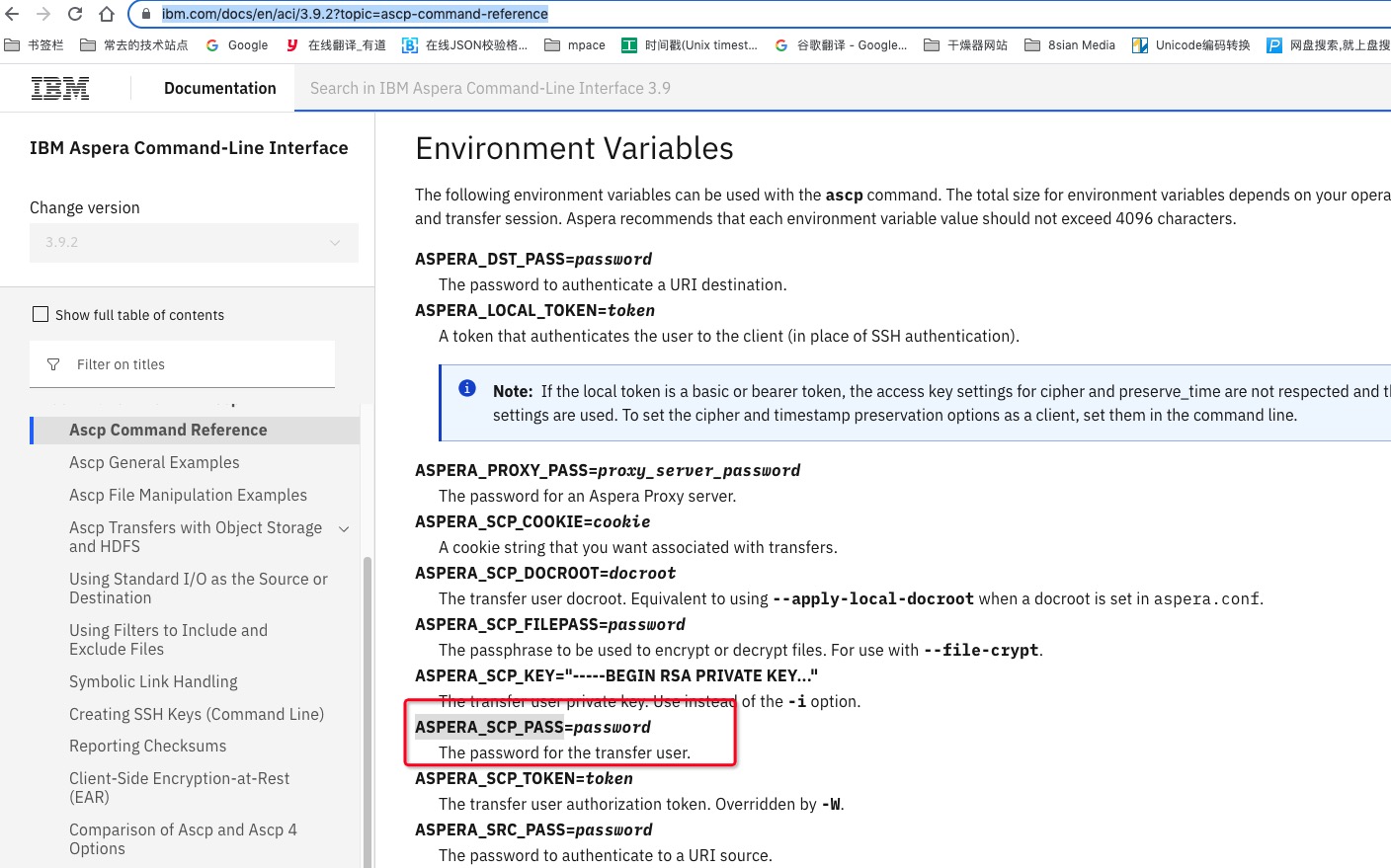This screenshot has width=1391, height=868.
Task: Expand Ascp Transfers with Object Storage chevron
Action: tap(344, 529)
